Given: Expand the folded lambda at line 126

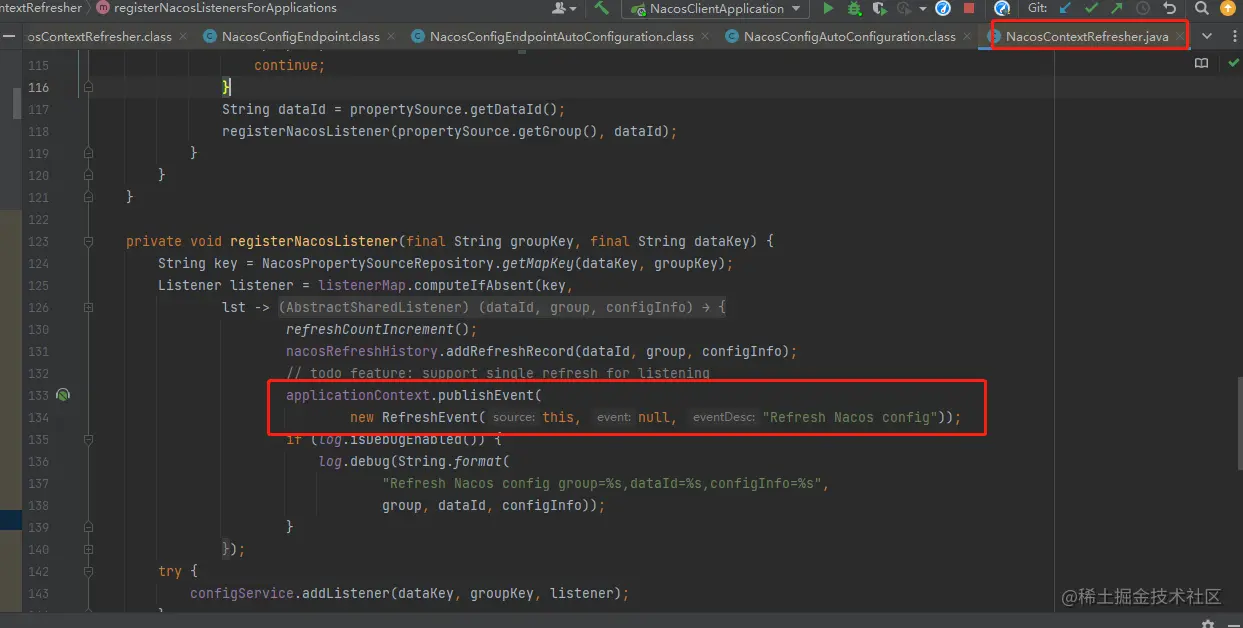Looking at the screenshot, I should pyautogui.click(x=88, y=307).
